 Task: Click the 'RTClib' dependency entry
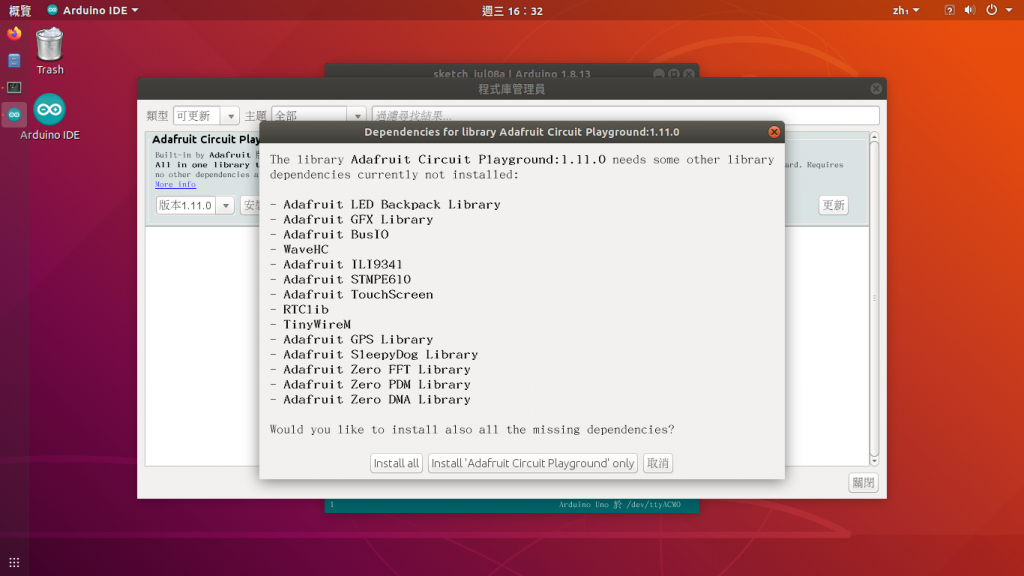pos(306,310)
